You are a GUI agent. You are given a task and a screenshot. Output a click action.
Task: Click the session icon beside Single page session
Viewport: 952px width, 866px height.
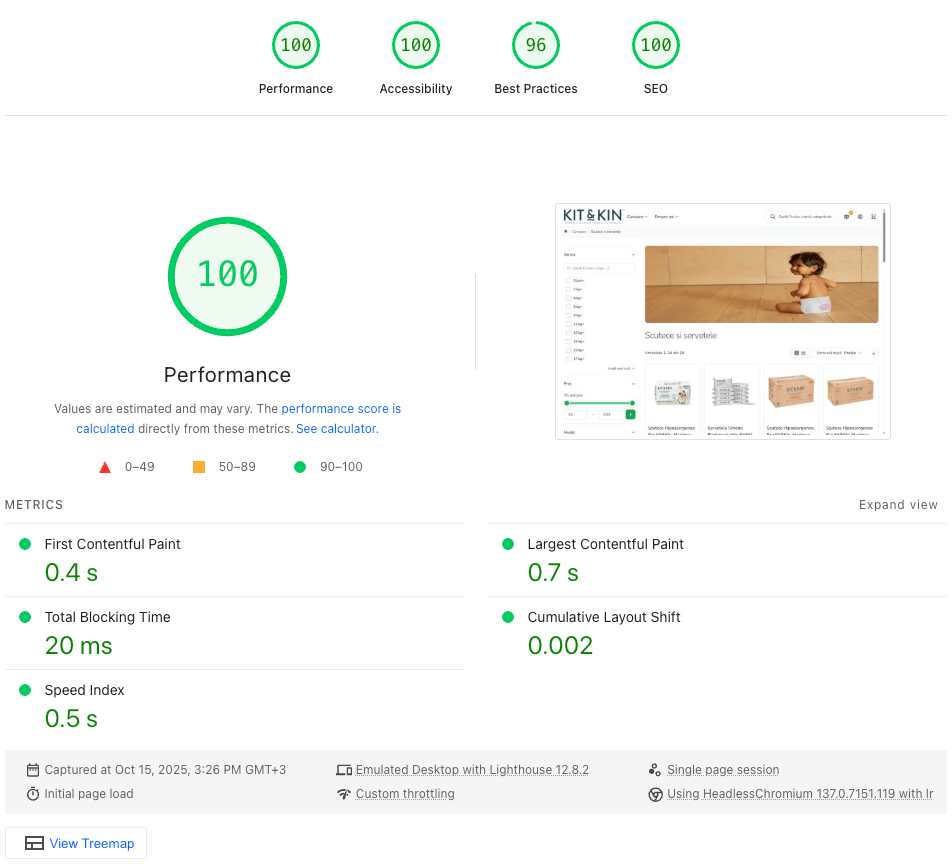click(657, 769)
